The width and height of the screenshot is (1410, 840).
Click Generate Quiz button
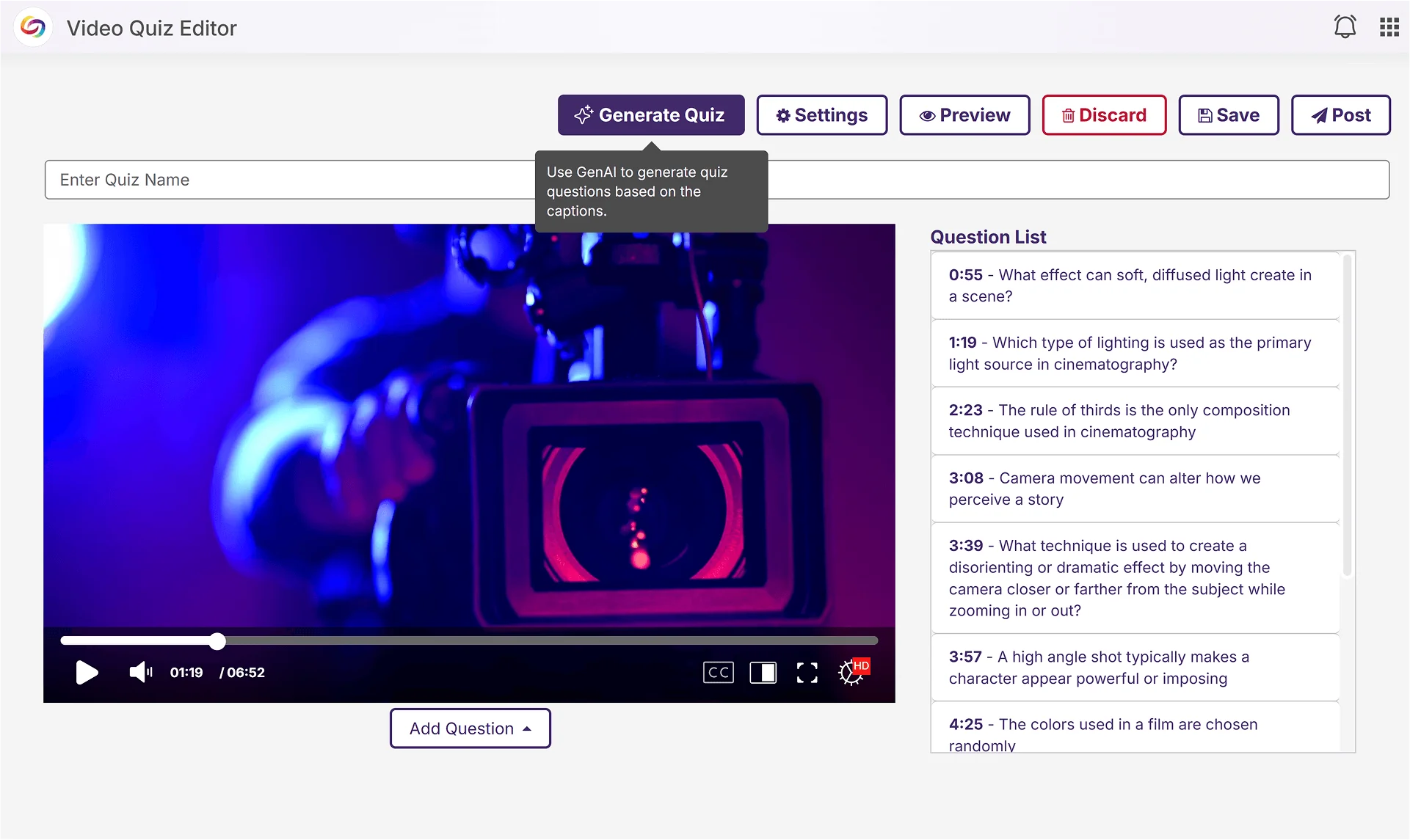tap(650, 115)
